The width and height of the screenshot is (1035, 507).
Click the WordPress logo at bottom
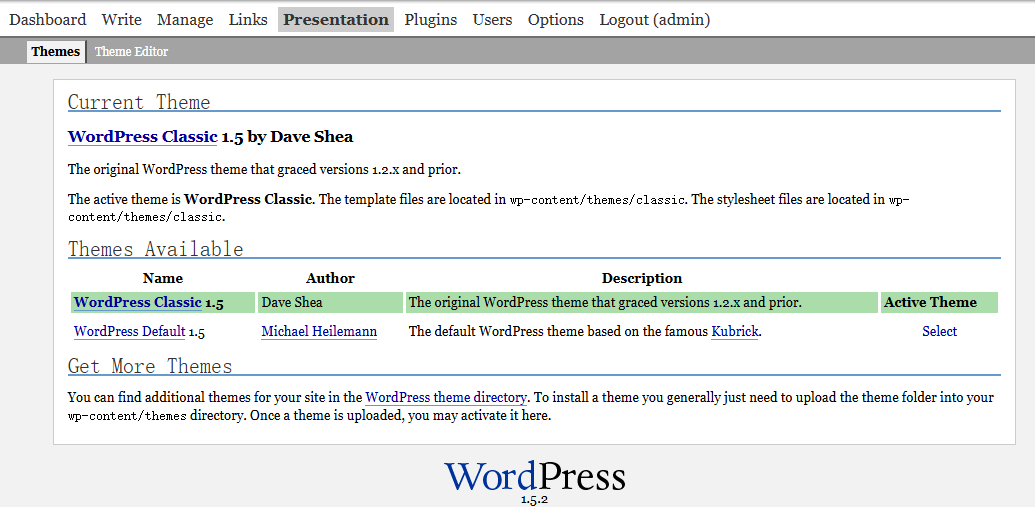coord(535,476)
